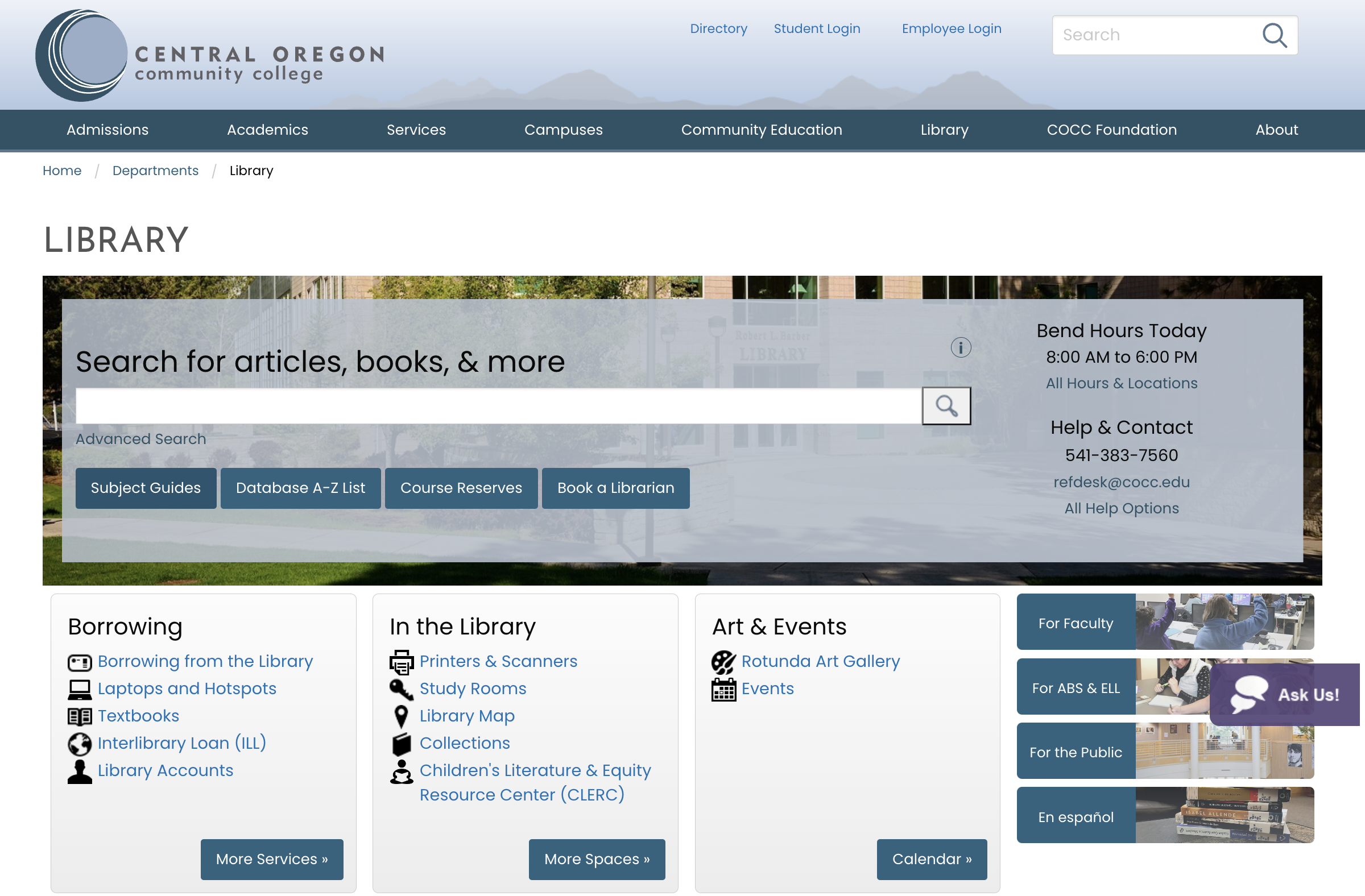Click the Database A-Z List button

coord(301,488)
